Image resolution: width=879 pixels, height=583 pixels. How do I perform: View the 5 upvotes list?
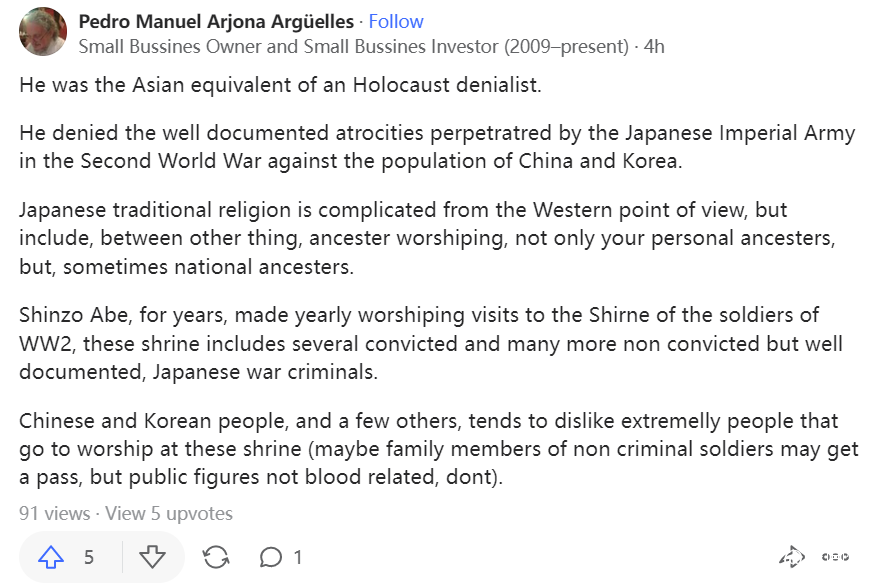coord(169,514)
